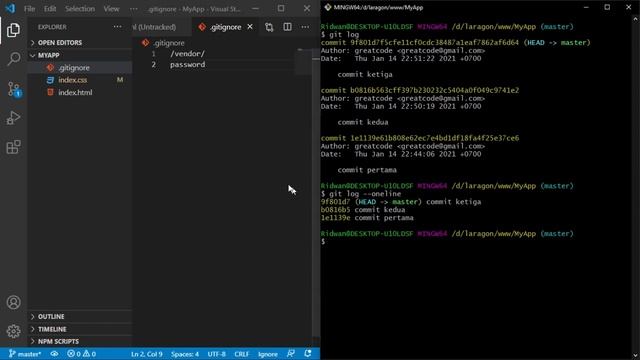
Task: Click commit hash b0816b5 in oneline log
Action: [335, 210]
